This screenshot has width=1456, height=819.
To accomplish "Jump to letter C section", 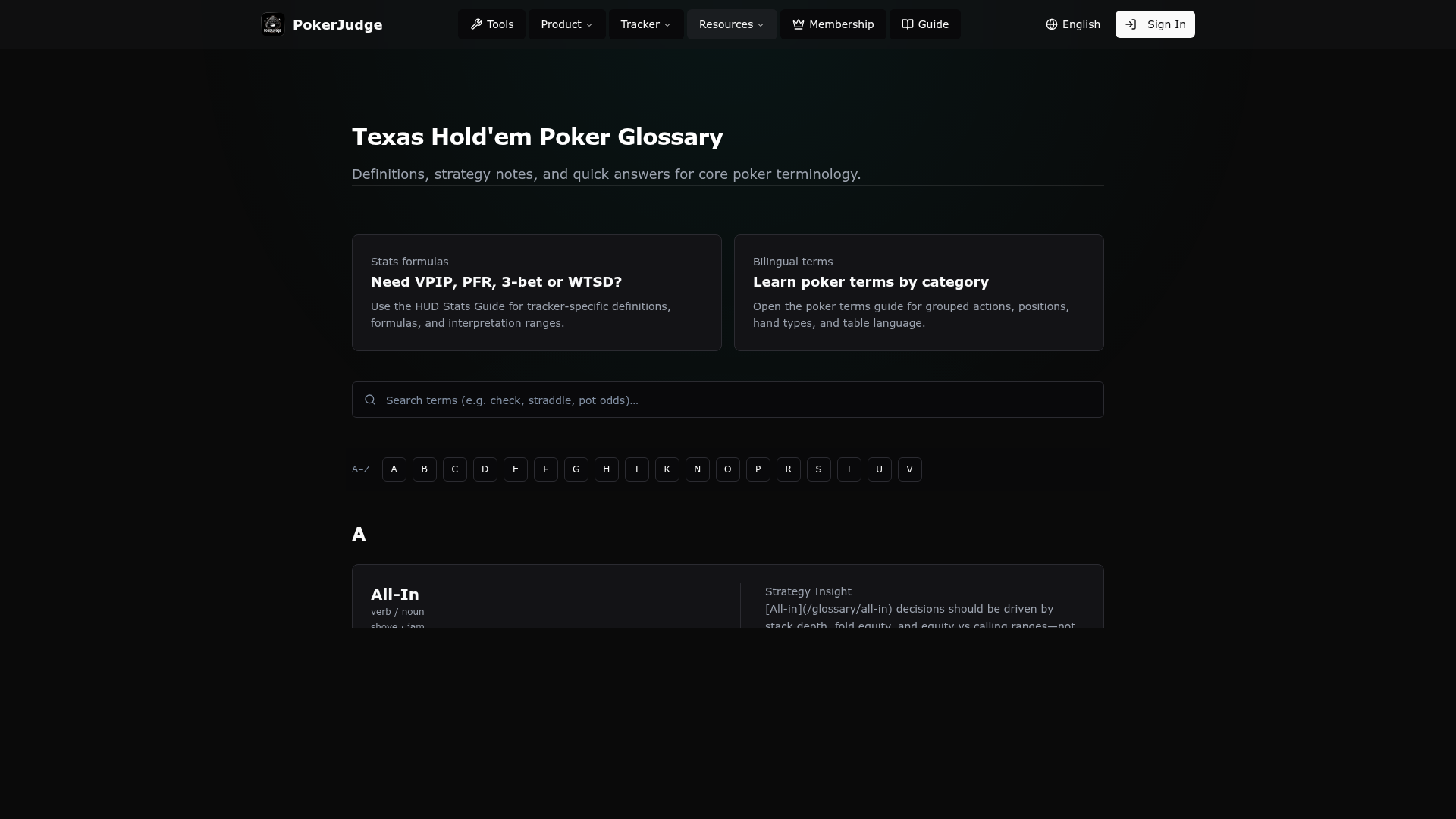I will tap(455, 469).
